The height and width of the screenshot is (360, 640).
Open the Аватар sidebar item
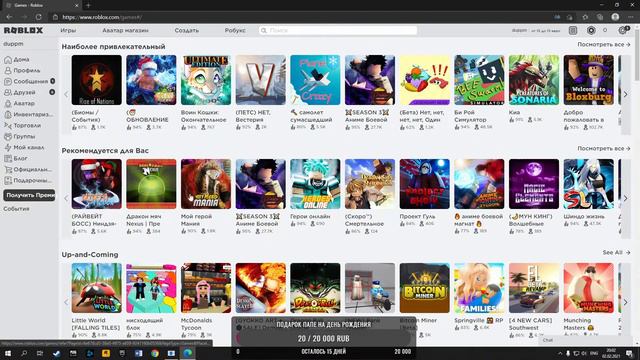pos(19,103)
